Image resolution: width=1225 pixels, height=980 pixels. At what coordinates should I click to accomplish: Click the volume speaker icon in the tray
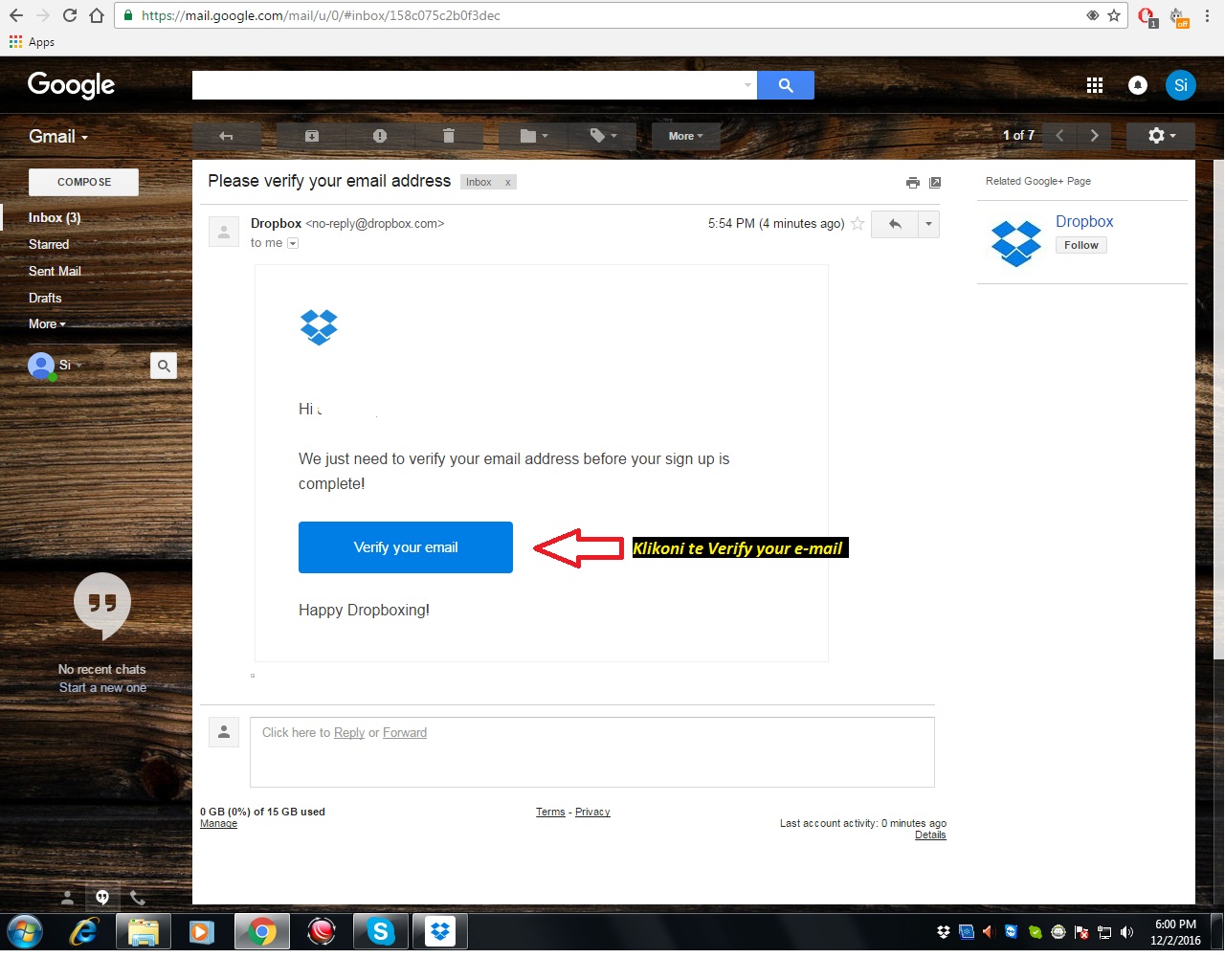click(1126, 932)
